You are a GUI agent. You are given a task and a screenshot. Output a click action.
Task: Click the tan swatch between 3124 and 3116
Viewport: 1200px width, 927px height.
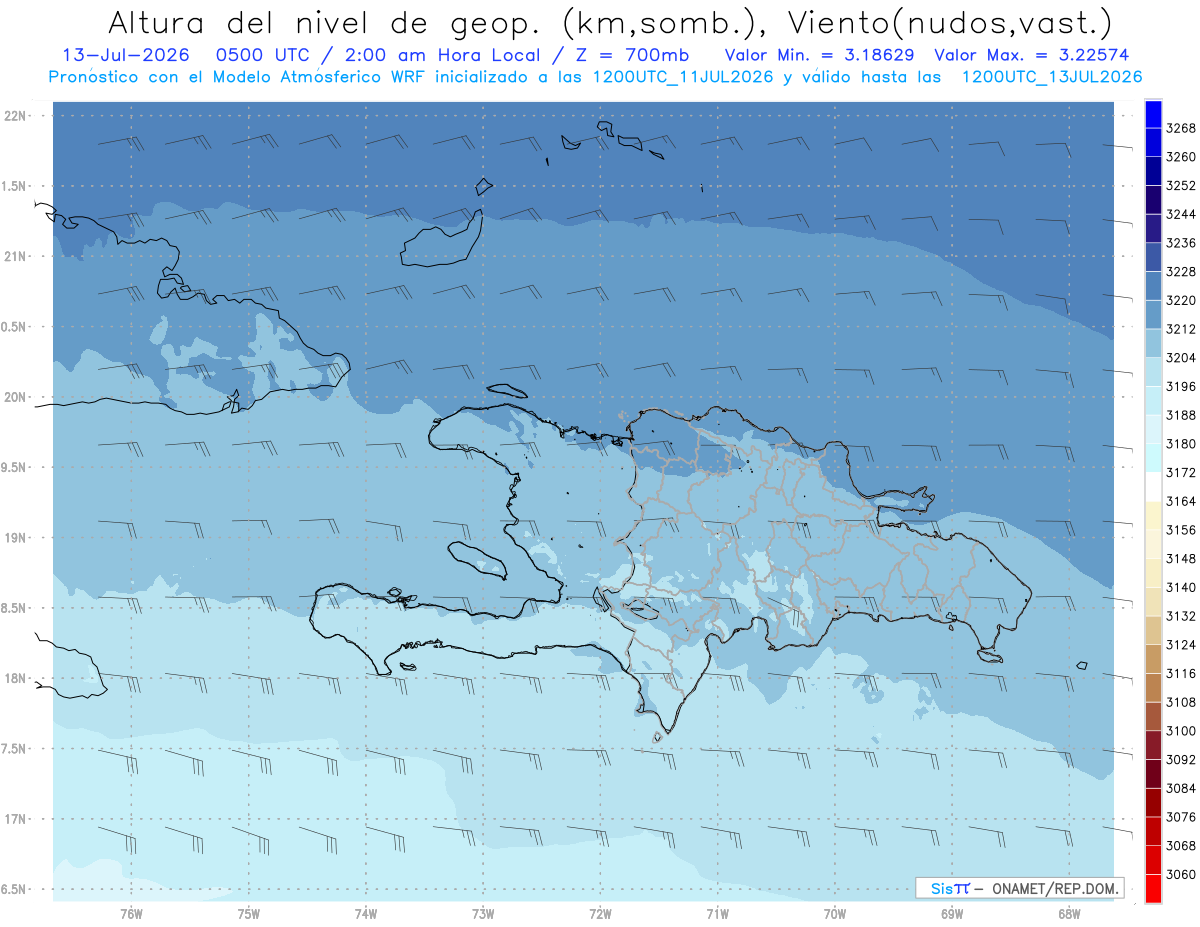coord(1153,659)
